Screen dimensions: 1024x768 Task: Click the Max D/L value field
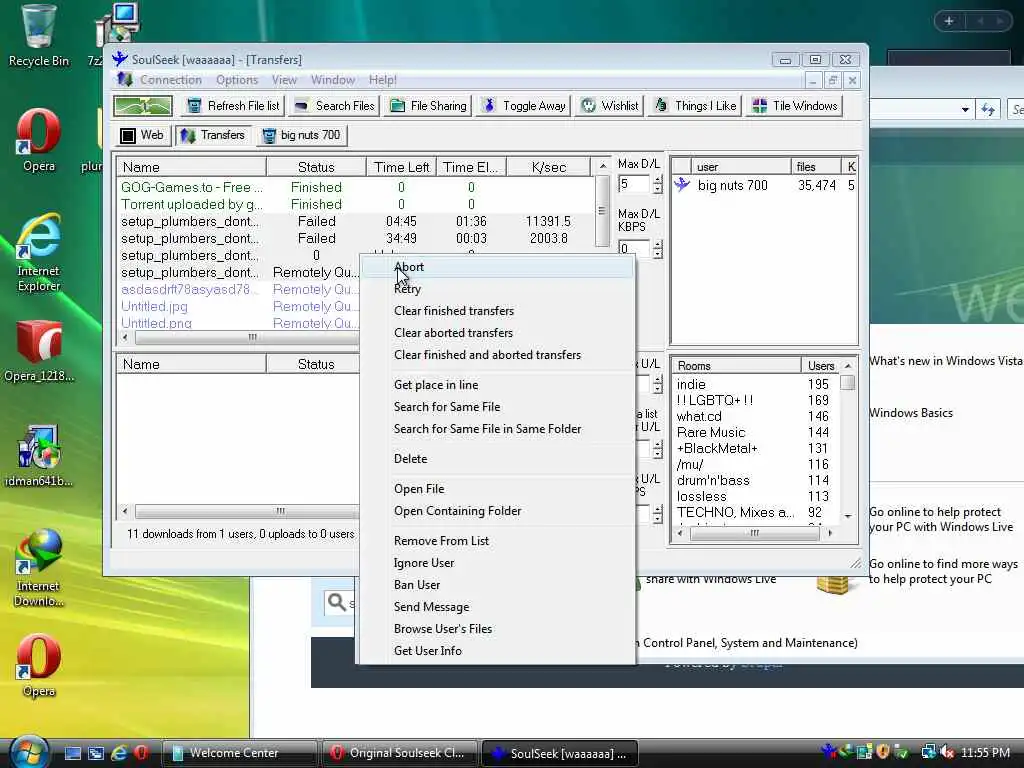click(x=634, y=184)
